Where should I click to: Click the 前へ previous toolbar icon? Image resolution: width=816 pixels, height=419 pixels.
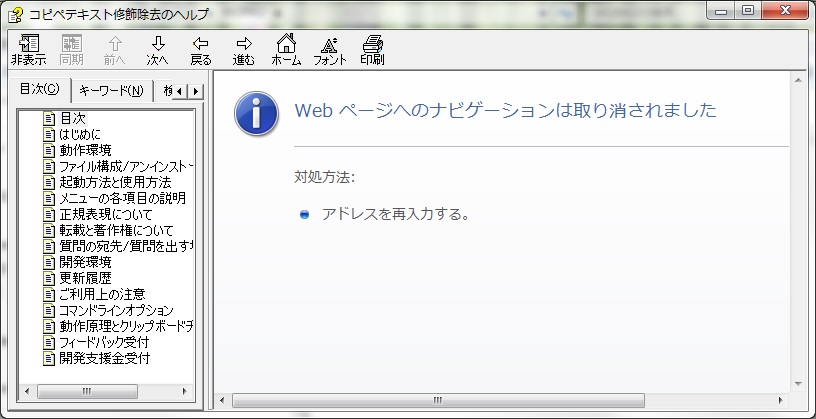point(114,50)
